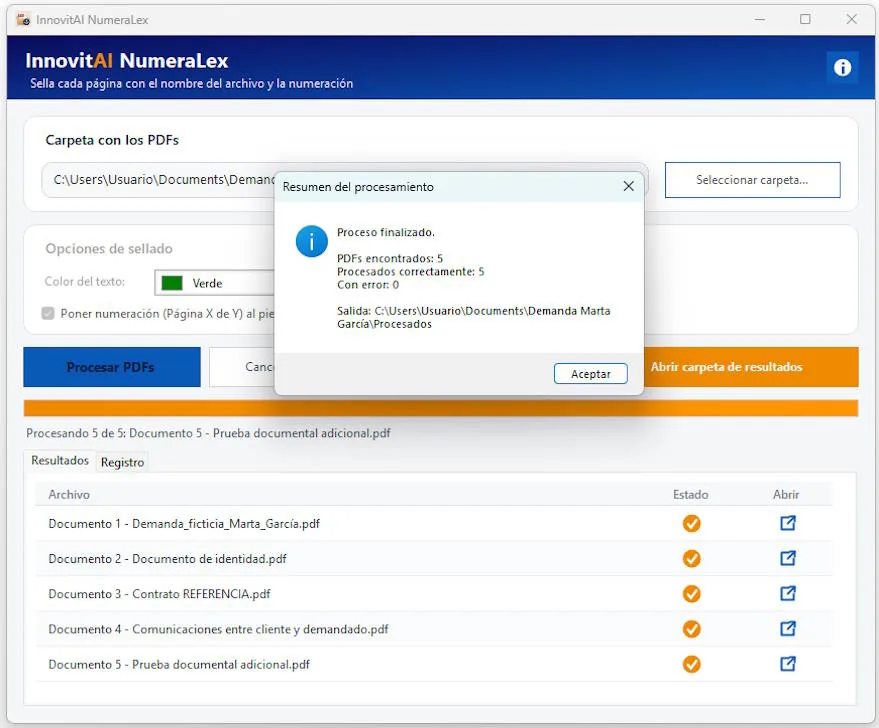
Task: Open Documento 1 Demanda_ficticia via its open icon
Action: pyautogui.click(x=788, y=523)
